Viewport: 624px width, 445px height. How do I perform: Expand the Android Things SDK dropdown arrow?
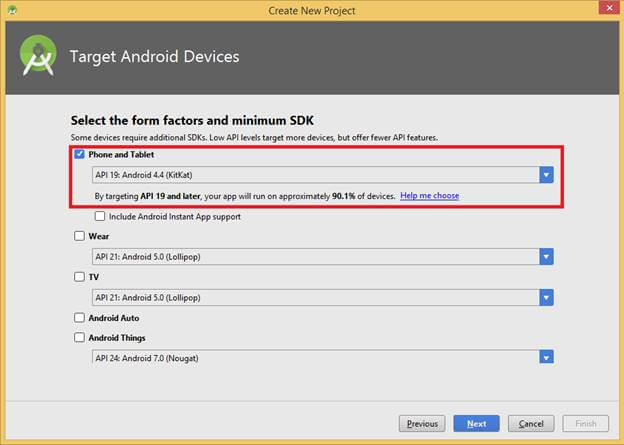coord(546,356)
